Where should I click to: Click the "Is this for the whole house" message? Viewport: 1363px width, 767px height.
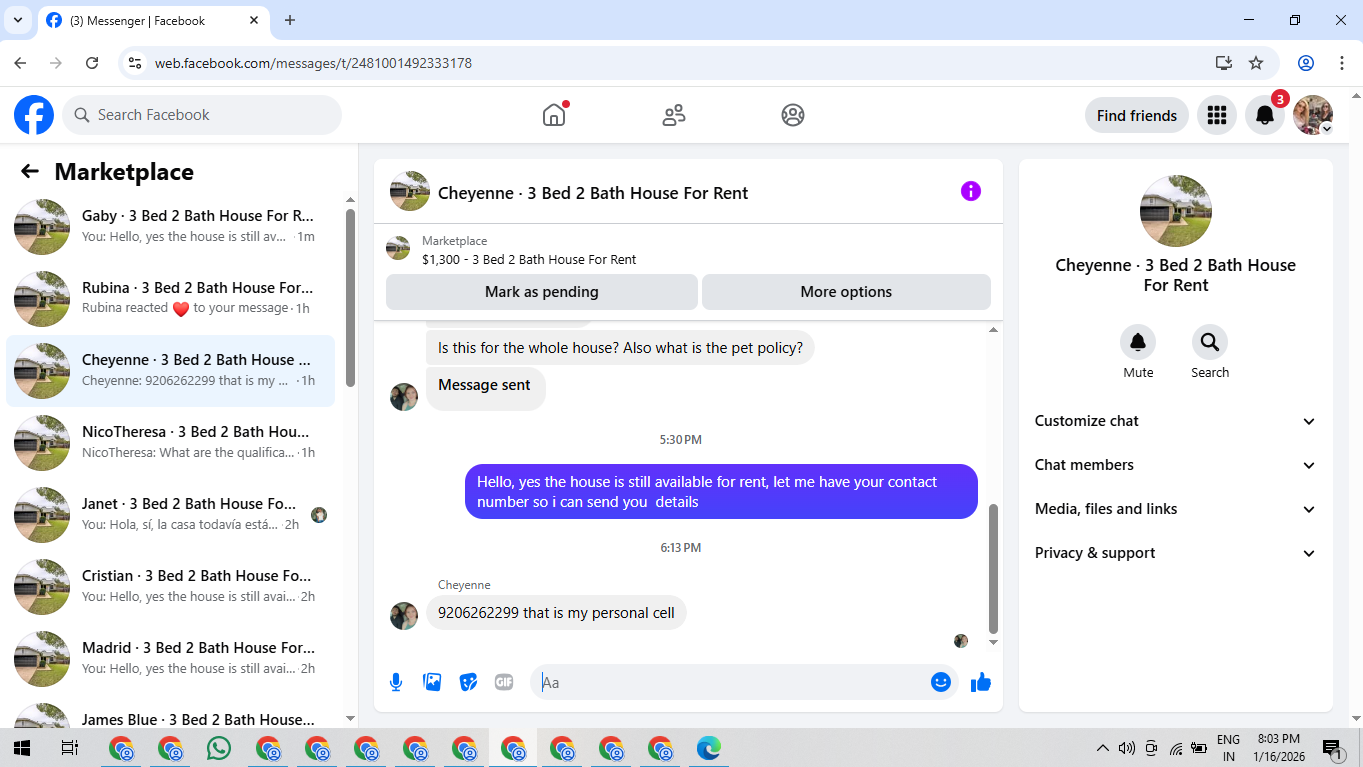click(620, 348)
